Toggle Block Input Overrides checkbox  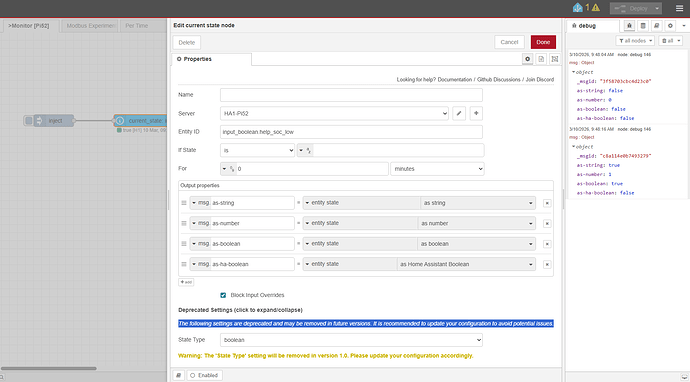[223, 295]
